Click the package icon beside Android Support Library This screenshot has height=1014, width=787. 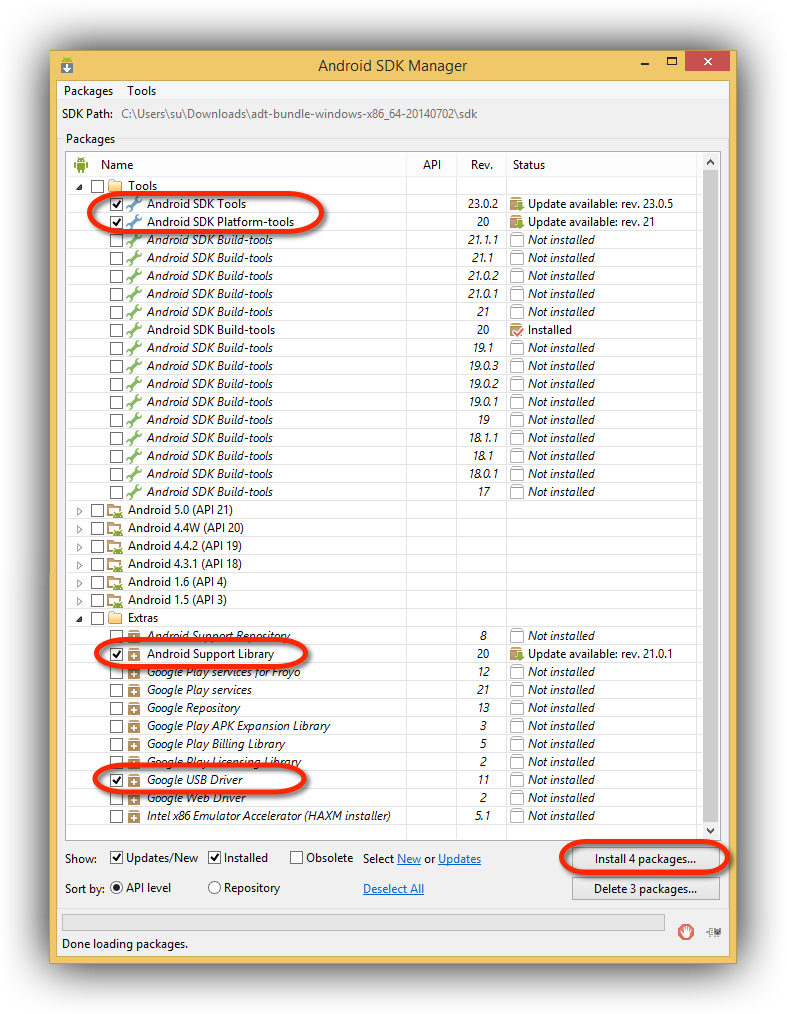click(134, 654)
